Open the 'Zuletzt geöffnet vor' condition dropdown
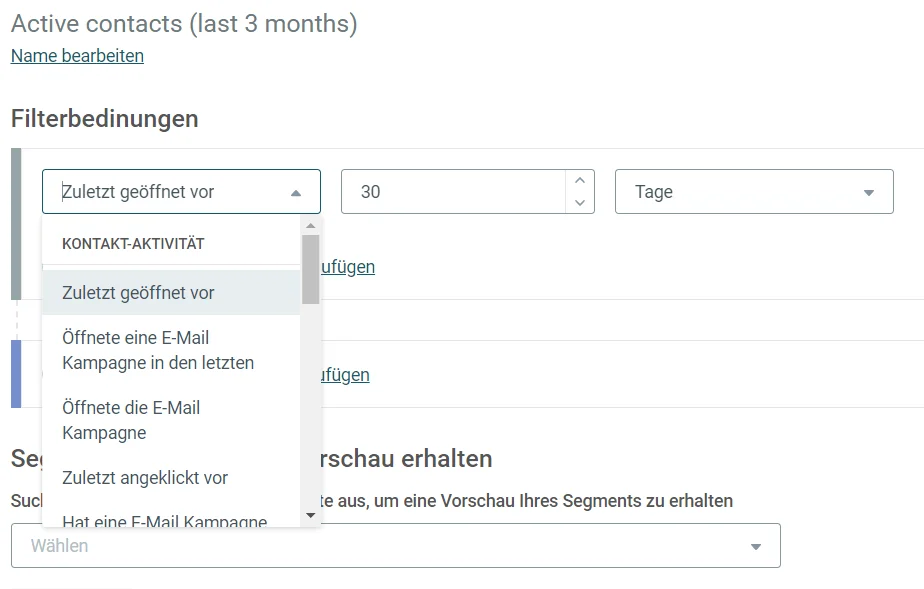 (182, 191)
